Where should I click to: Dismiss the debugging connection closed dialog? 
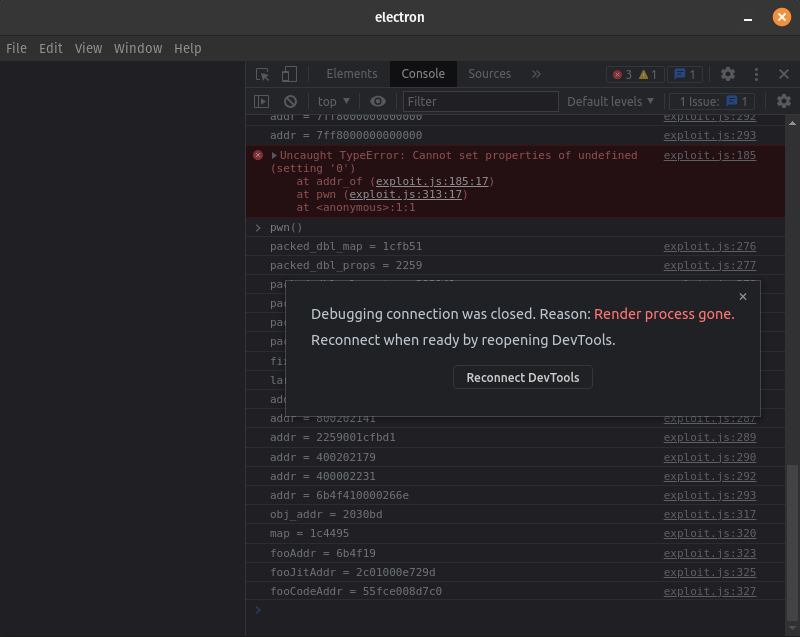click(x=743, y=296)
